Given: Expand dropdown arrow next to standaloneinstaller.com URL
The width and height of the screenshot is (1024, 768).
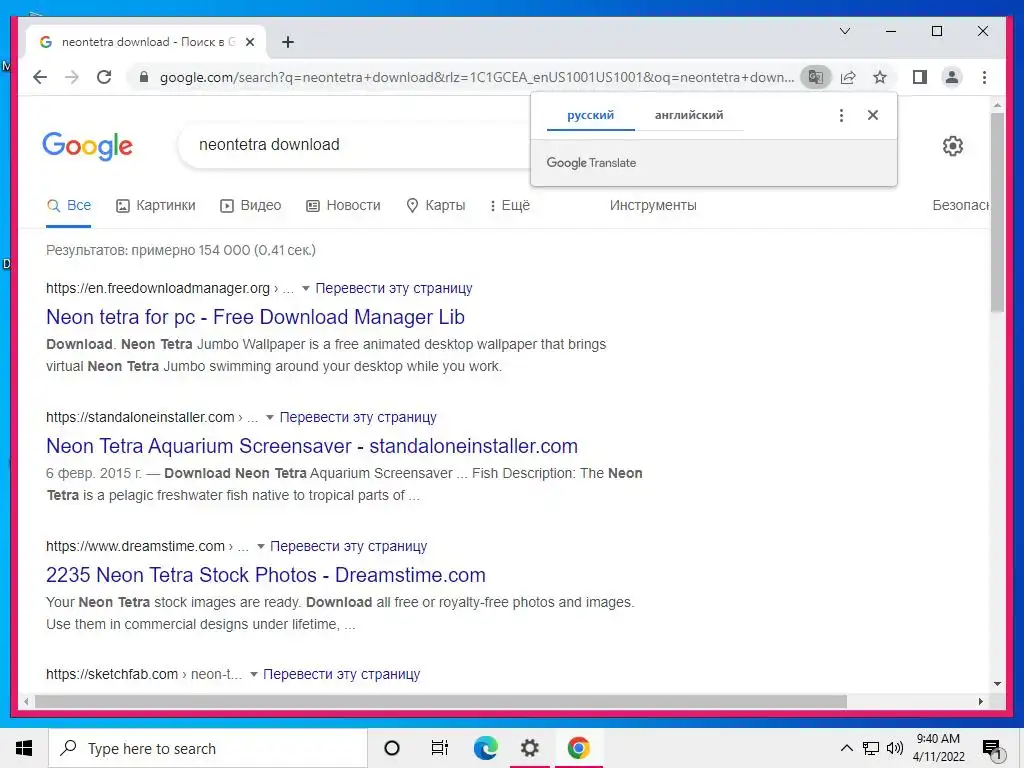Looking at the screenshot, I should coord(269,417).
